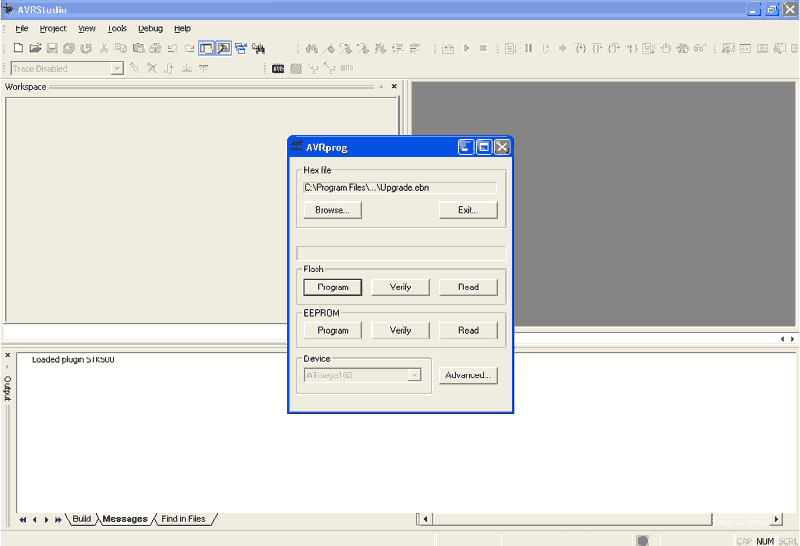
Task: Click Browse to choose a hex file
Action: 332,210
